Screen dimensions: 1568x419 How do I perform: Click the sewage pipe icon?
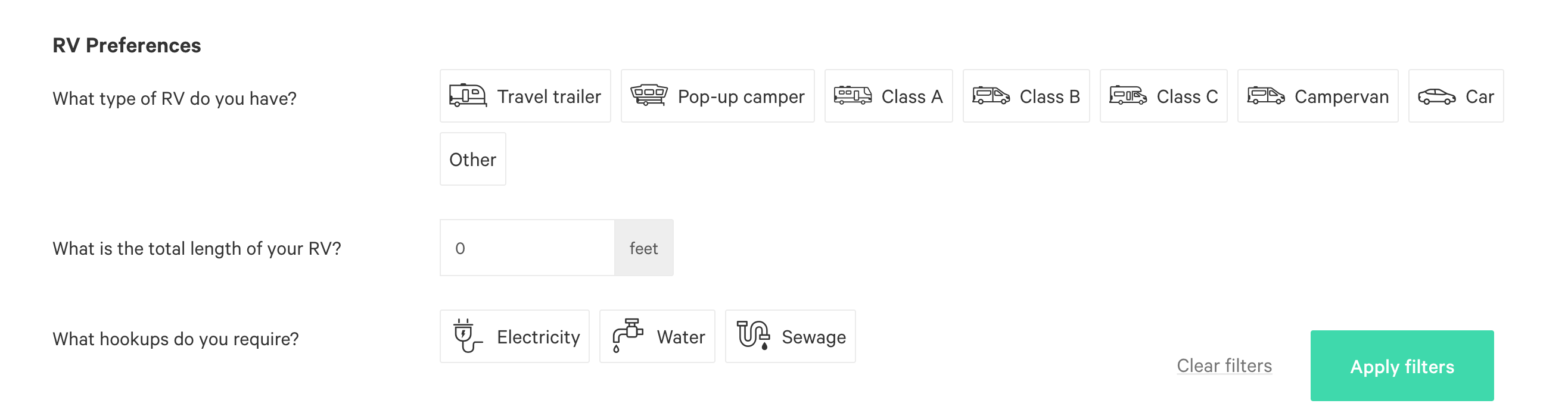pos(754,335)
